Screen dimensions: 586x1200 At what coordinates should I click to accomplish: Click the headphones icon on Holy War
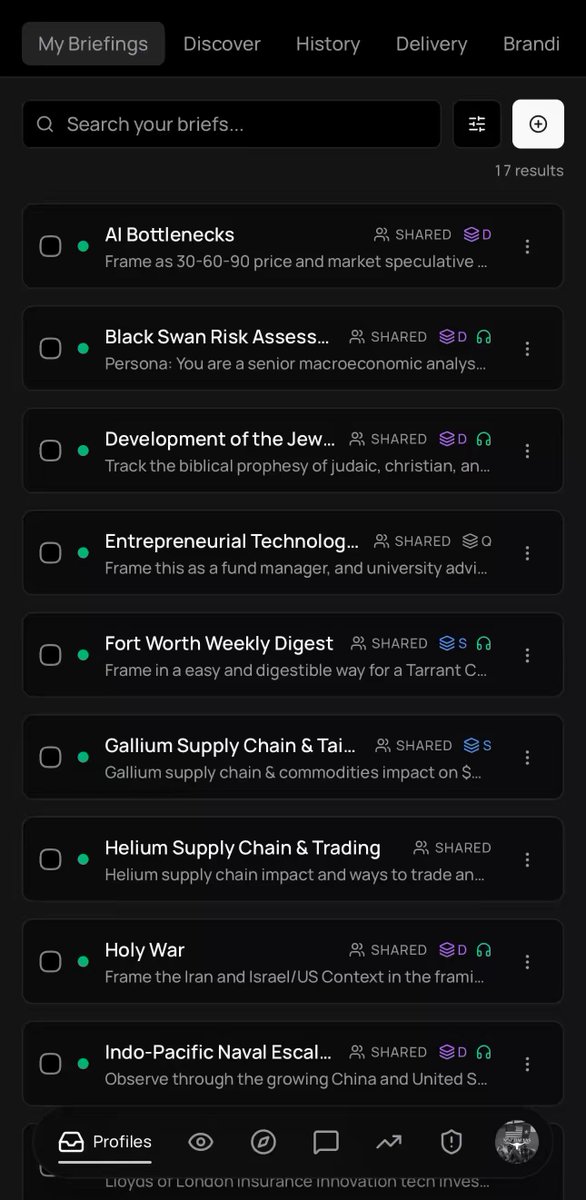coord(484,950)
